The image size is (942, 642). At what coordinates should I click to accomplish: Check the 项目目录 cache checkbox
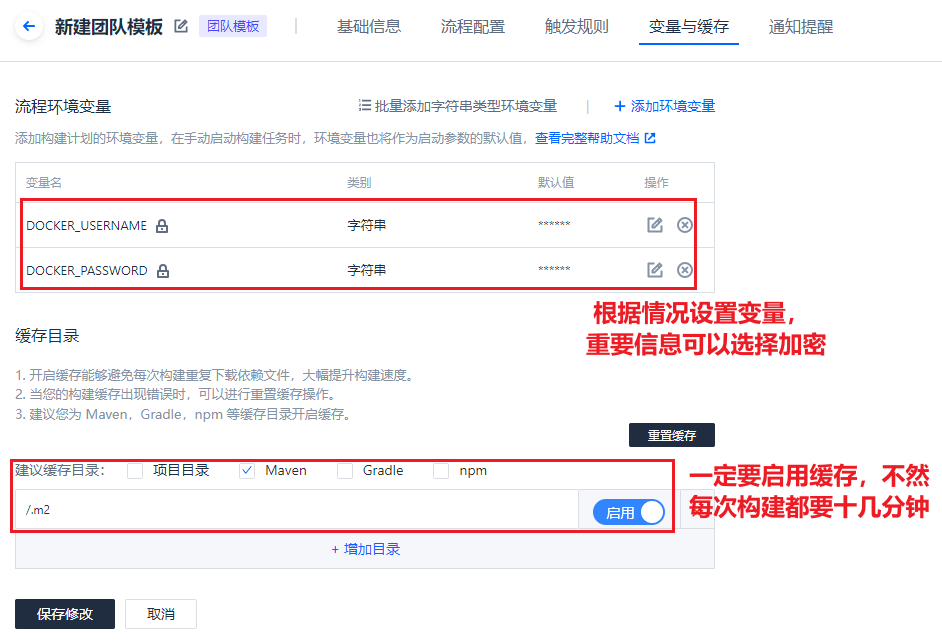pyautogui.click(x=135, y=471)
